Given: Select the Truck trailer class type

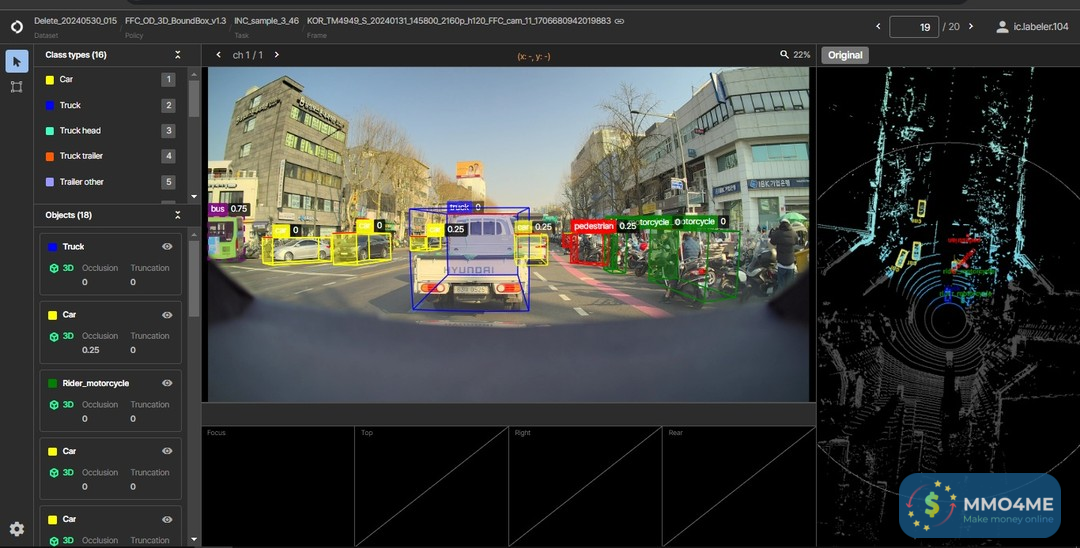Looking at the screenshot, I should [81, 156].
